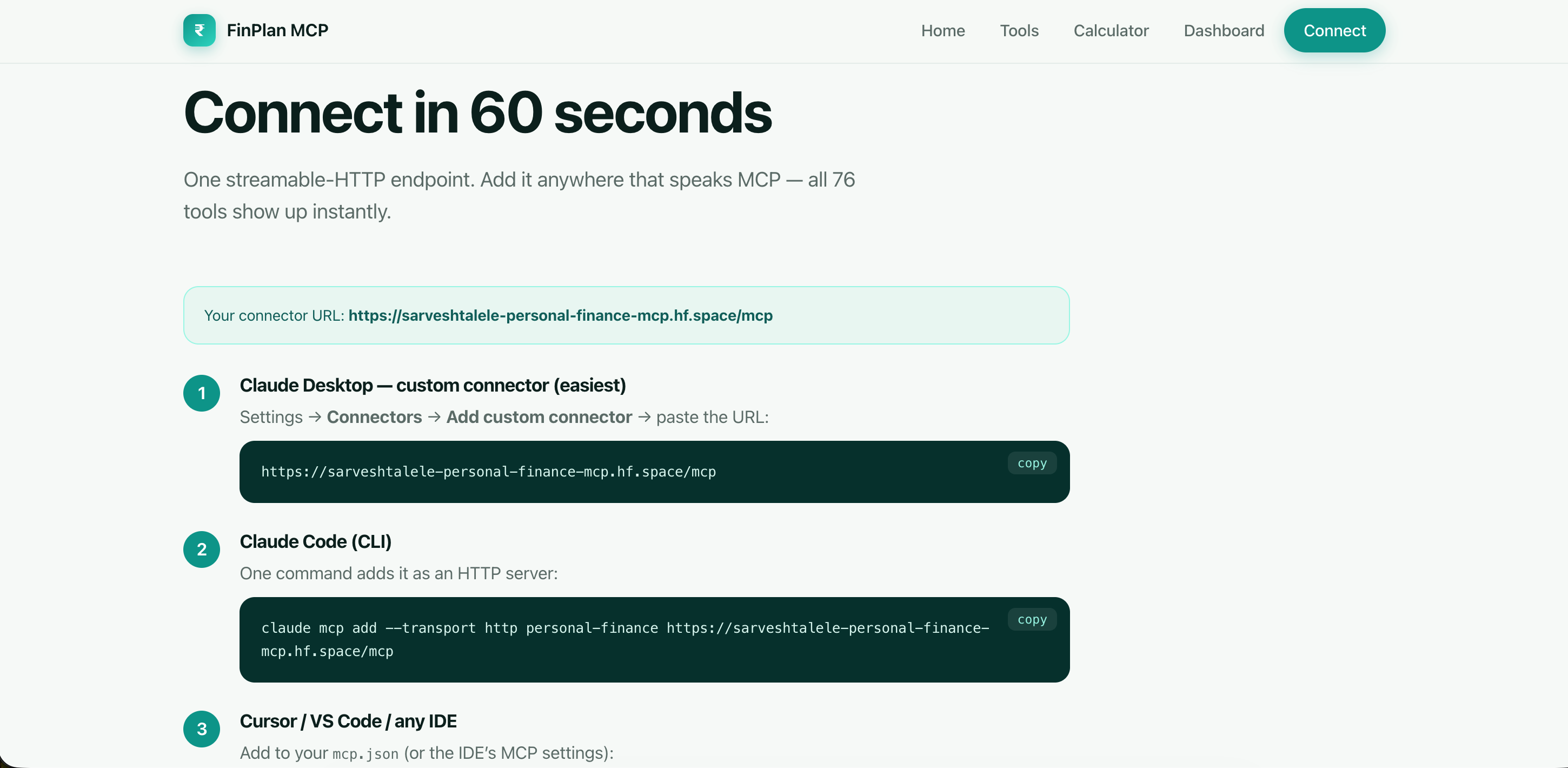Click the 'mcp.json' inline code text
This screenshot has width=1568, height=768.
click(365, 754)
